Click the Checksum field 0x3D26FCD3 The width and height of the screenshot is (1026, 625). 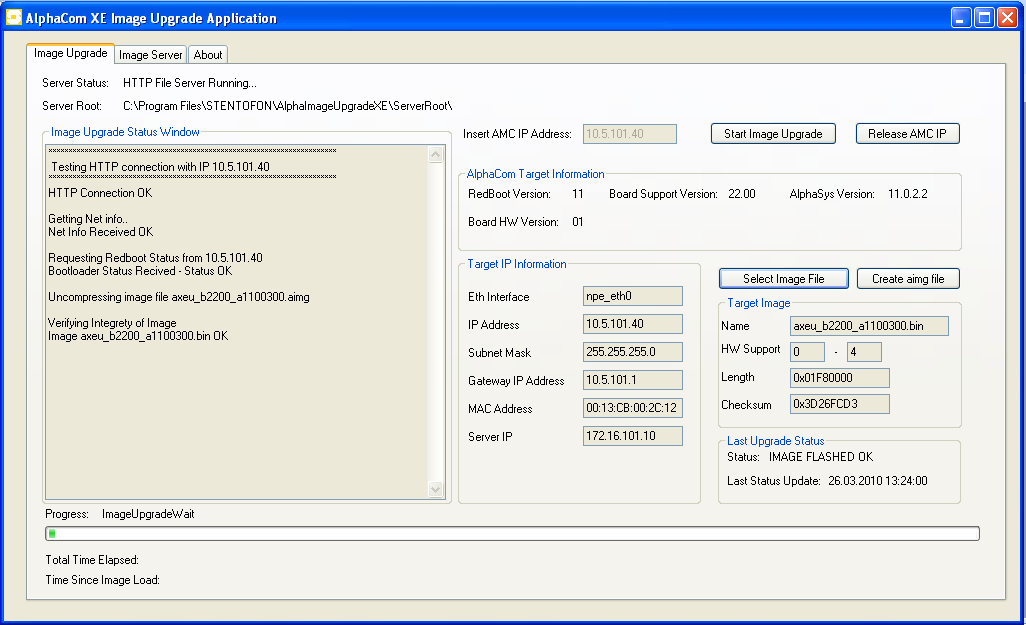point(839,404)
